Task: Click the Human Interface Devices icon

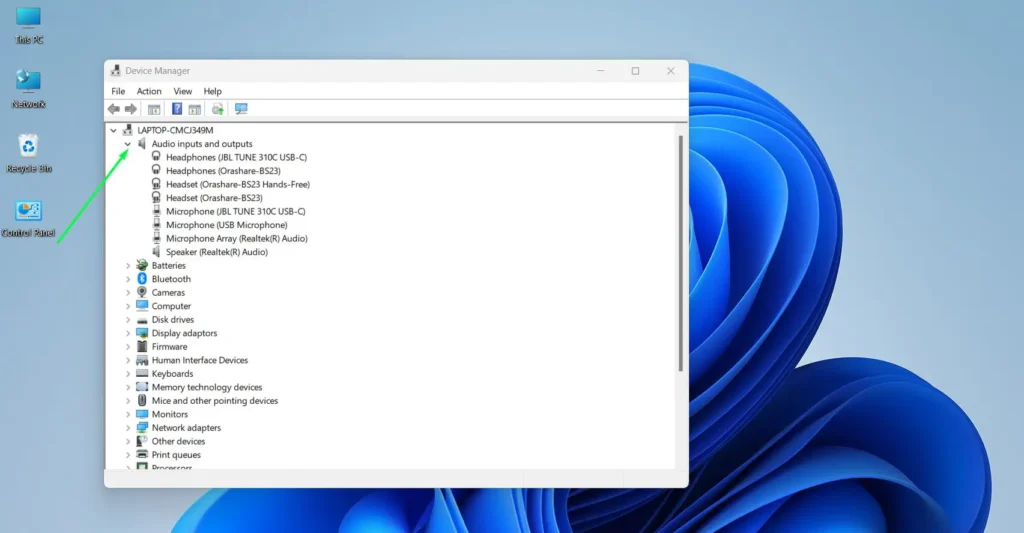Action: click(x=142, y=360)
